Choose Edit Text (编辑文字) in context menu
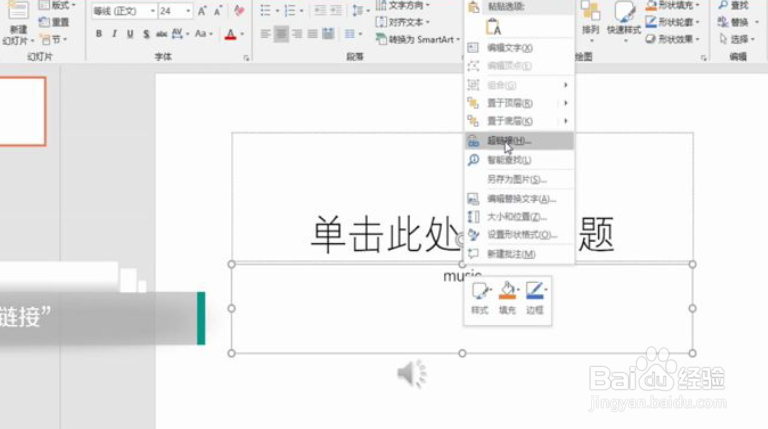Viewport: 768px width, 429px height. (x=519, y=48)
